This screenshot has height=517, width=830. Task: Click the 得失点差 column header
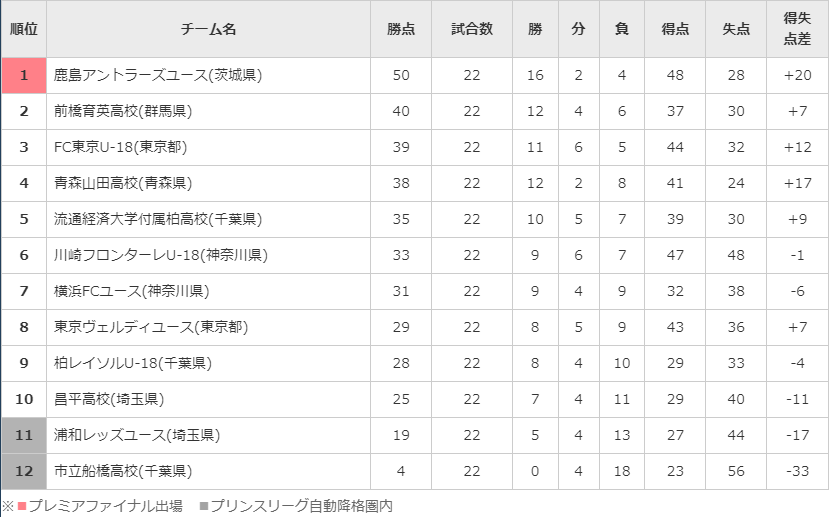click(x=797, y=29)
